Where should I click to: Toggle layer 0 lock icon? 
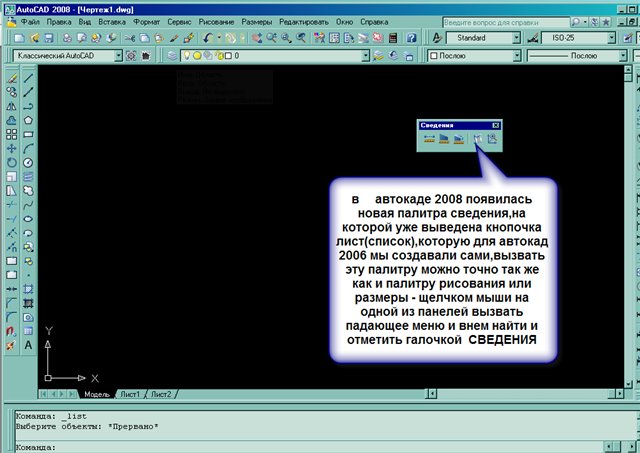pyautogui.click(x=218, y=56)
